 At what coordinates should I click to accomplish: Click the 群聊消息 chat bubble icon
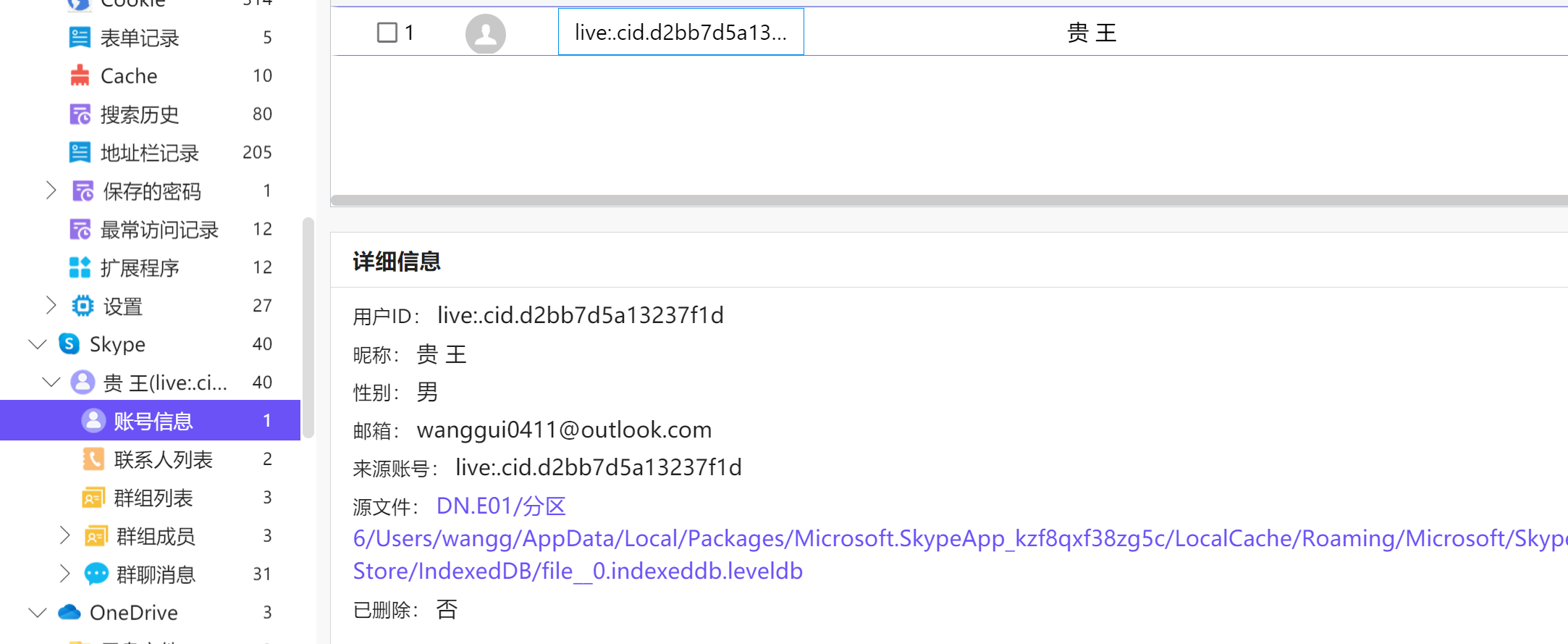click(x=96, y=574)
